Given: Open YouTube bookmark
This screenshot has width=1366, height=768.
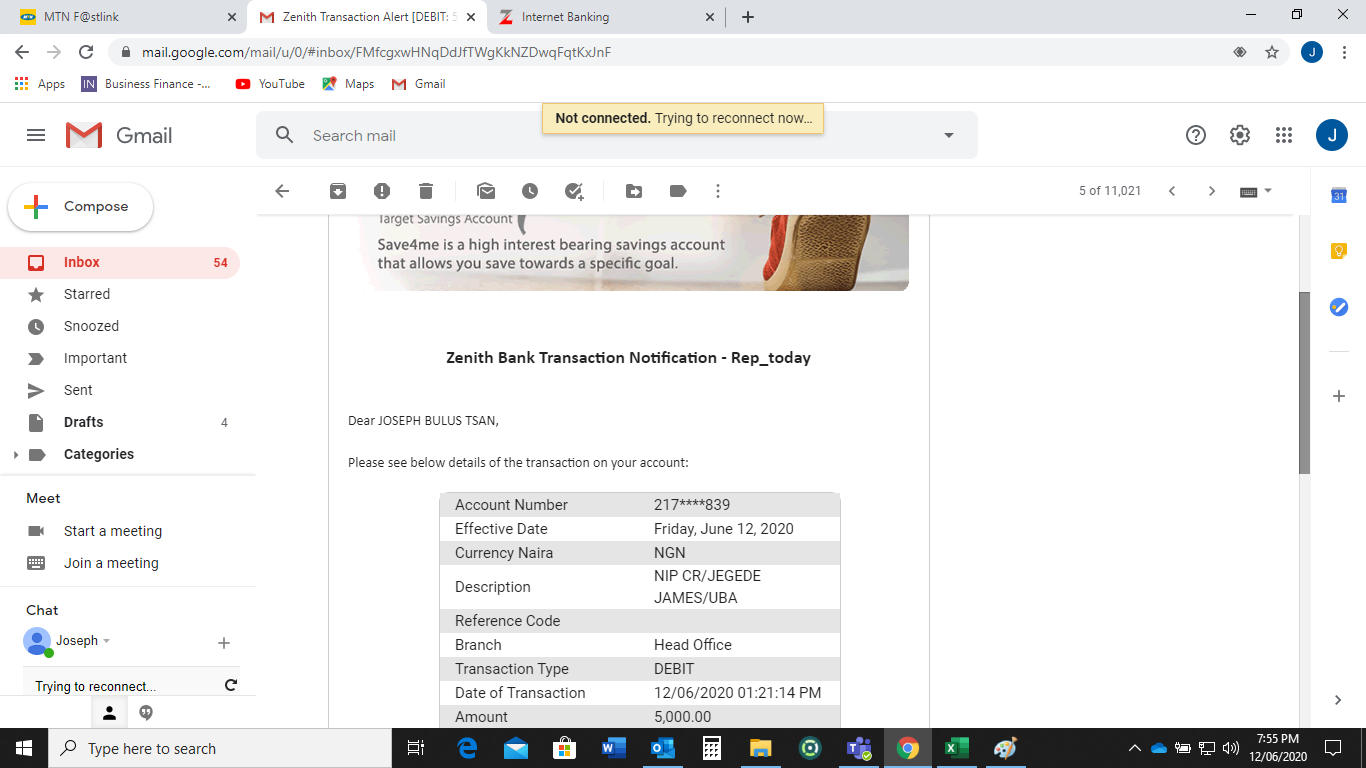Looking at the screenshot, I should coord(270,84).
